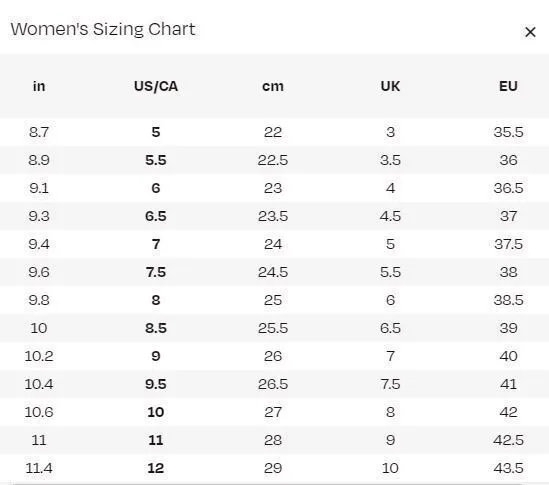Image resolution: width=549 pixels, height=485 pixels.
Task: Select US/CA size 12 cell
Action: coord(156,468)
